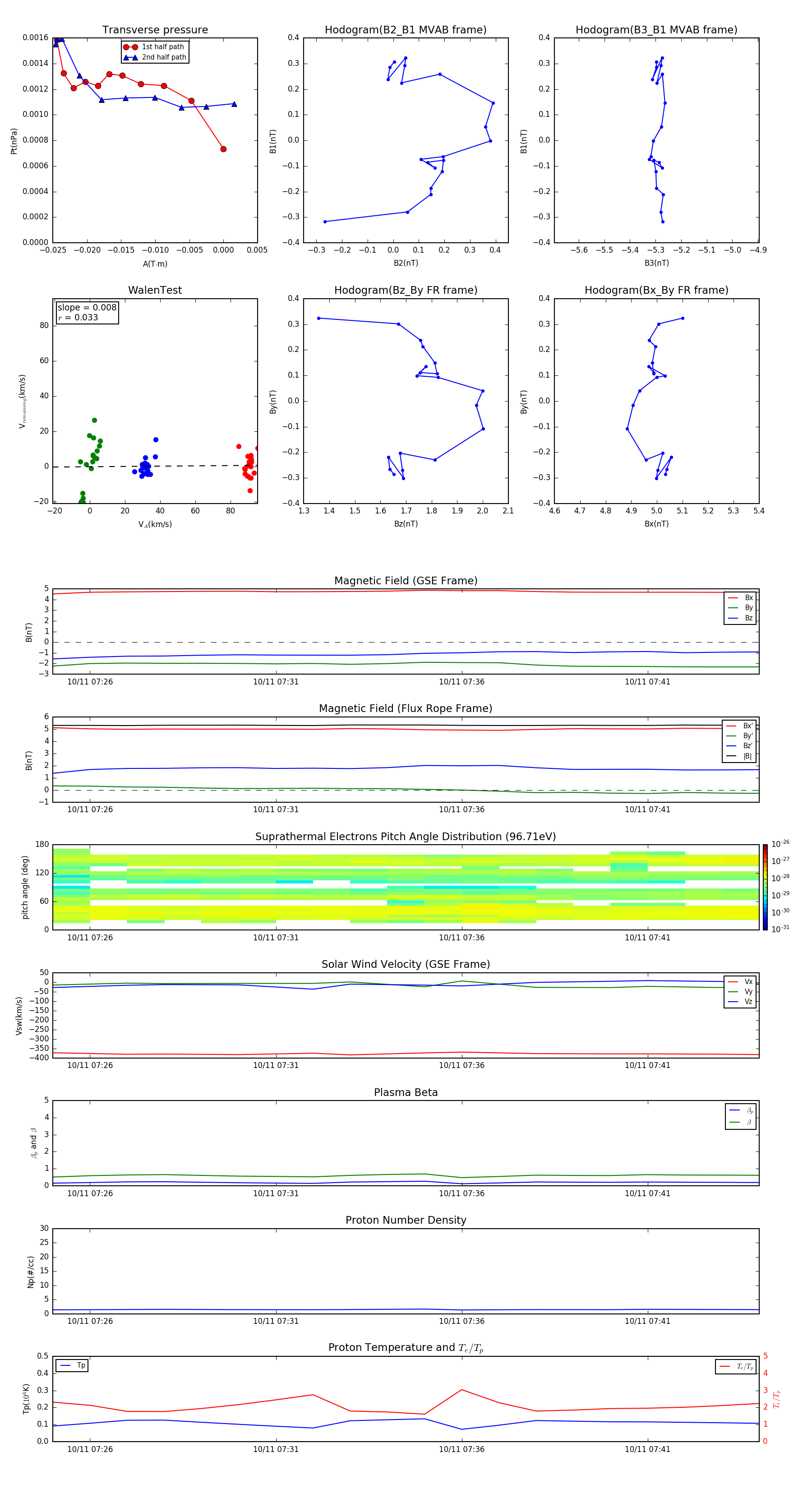Click the 'pitch angle (deg)' y-axis label
Image resolution: width=812 pixels, height=1489 pixels.
pos(25,887)
